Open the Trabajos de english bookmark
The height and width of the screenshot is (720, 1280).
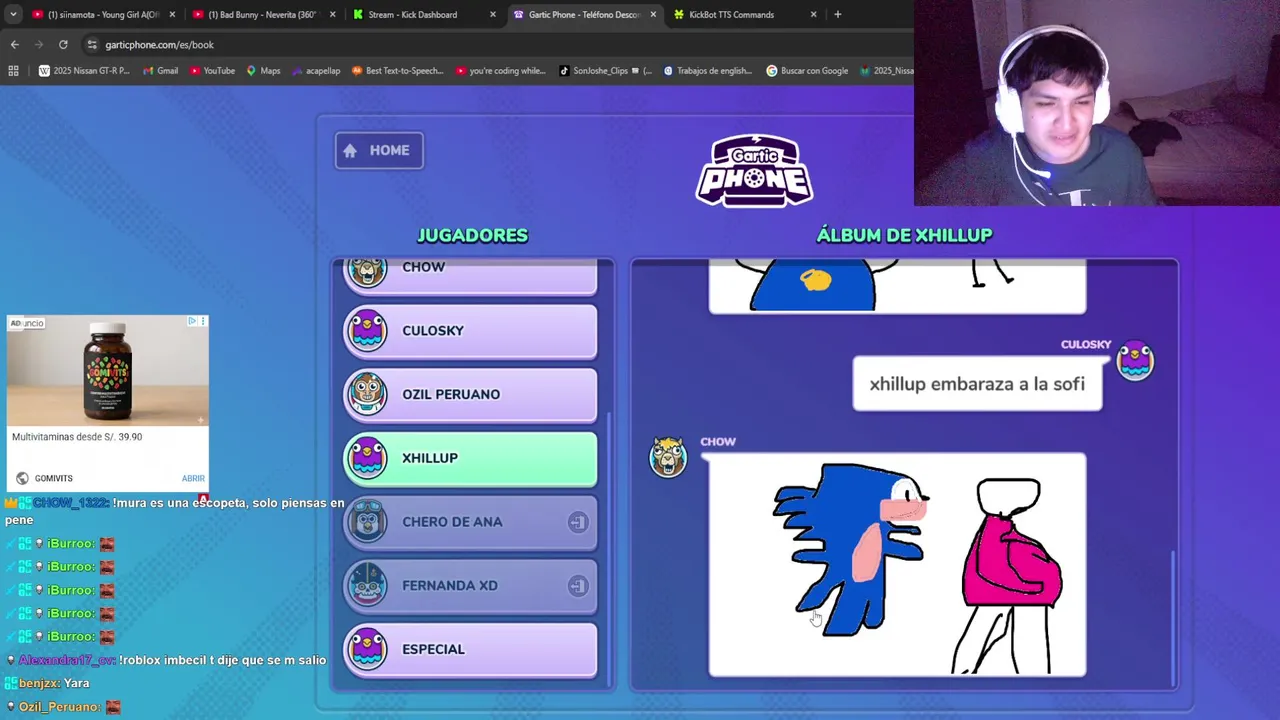pos(707,71)
